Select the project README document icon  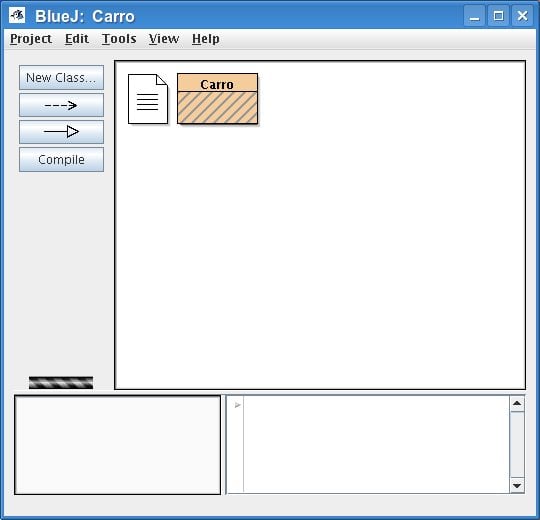tap(148, 99)
